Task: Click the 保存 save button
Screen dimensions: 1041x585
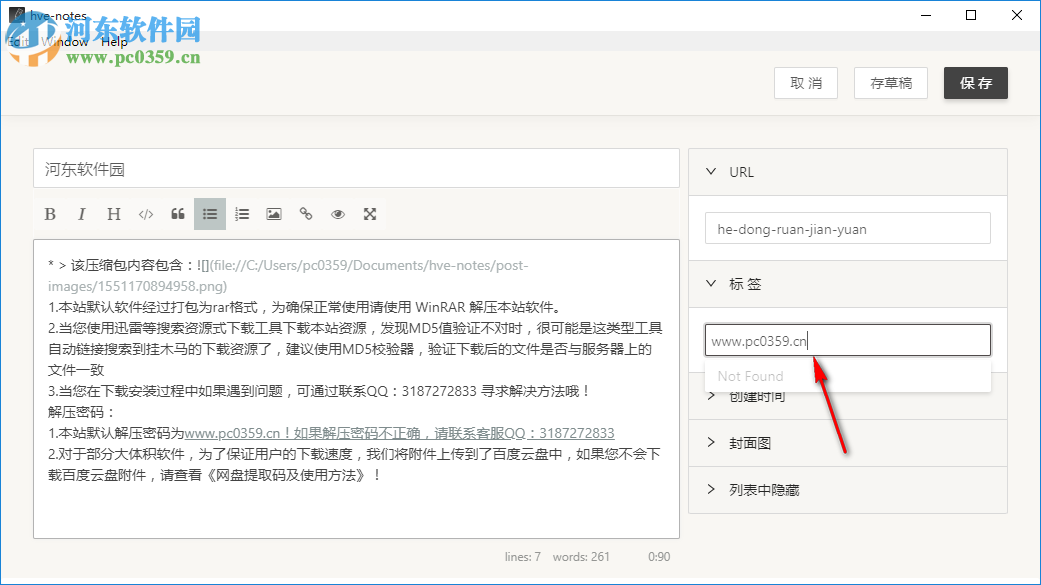Action: point(976,83)
